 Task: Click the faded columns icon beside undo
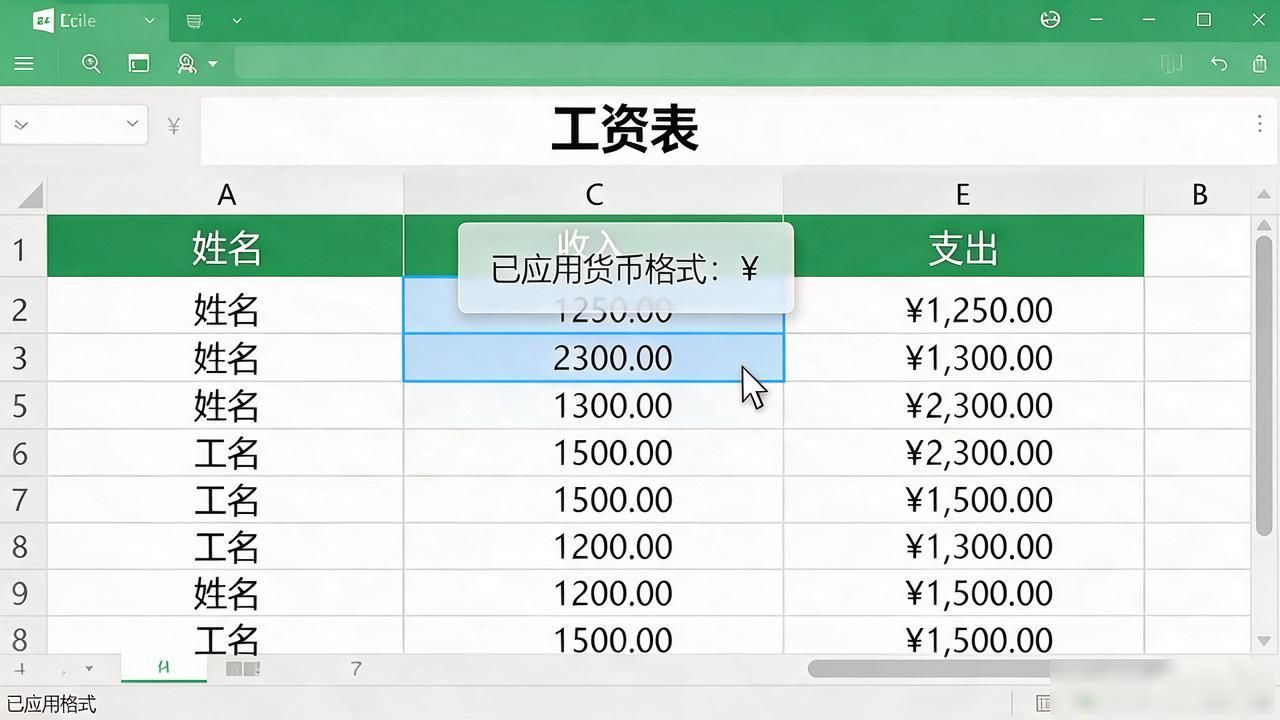1172,64
